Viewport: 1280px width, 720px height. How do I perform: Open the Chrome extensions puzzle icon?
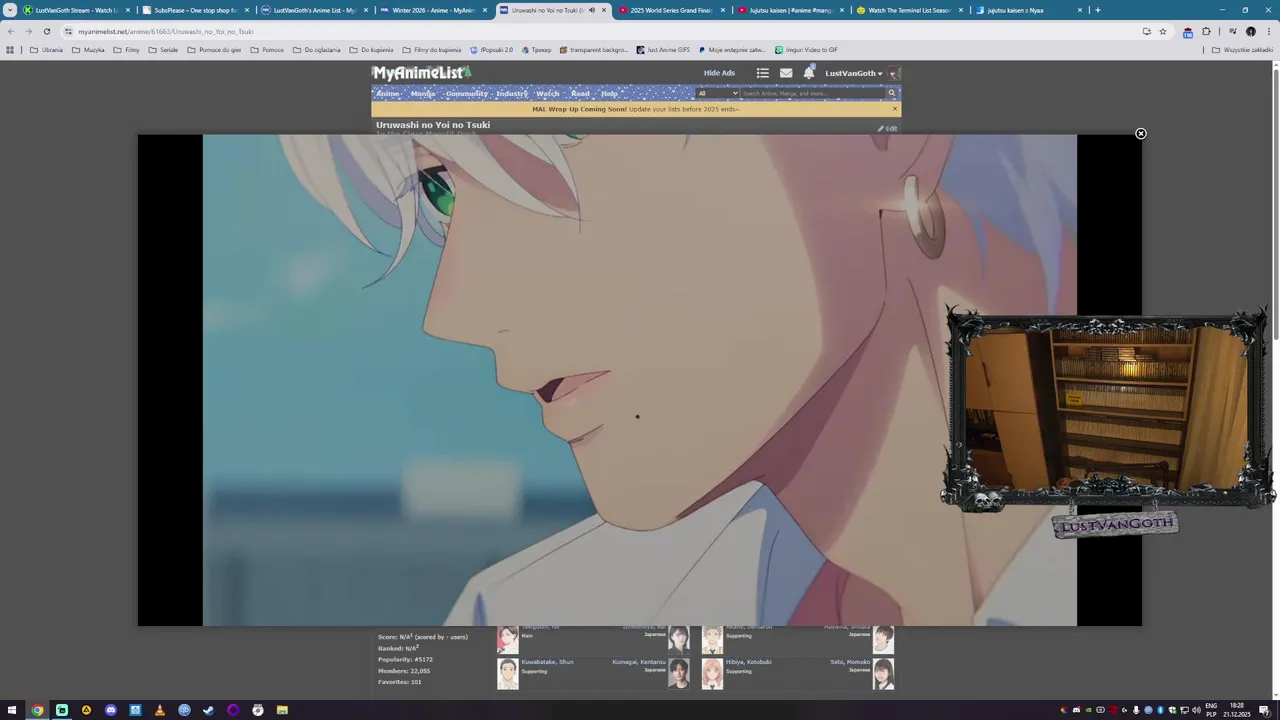click(1206, 31)
